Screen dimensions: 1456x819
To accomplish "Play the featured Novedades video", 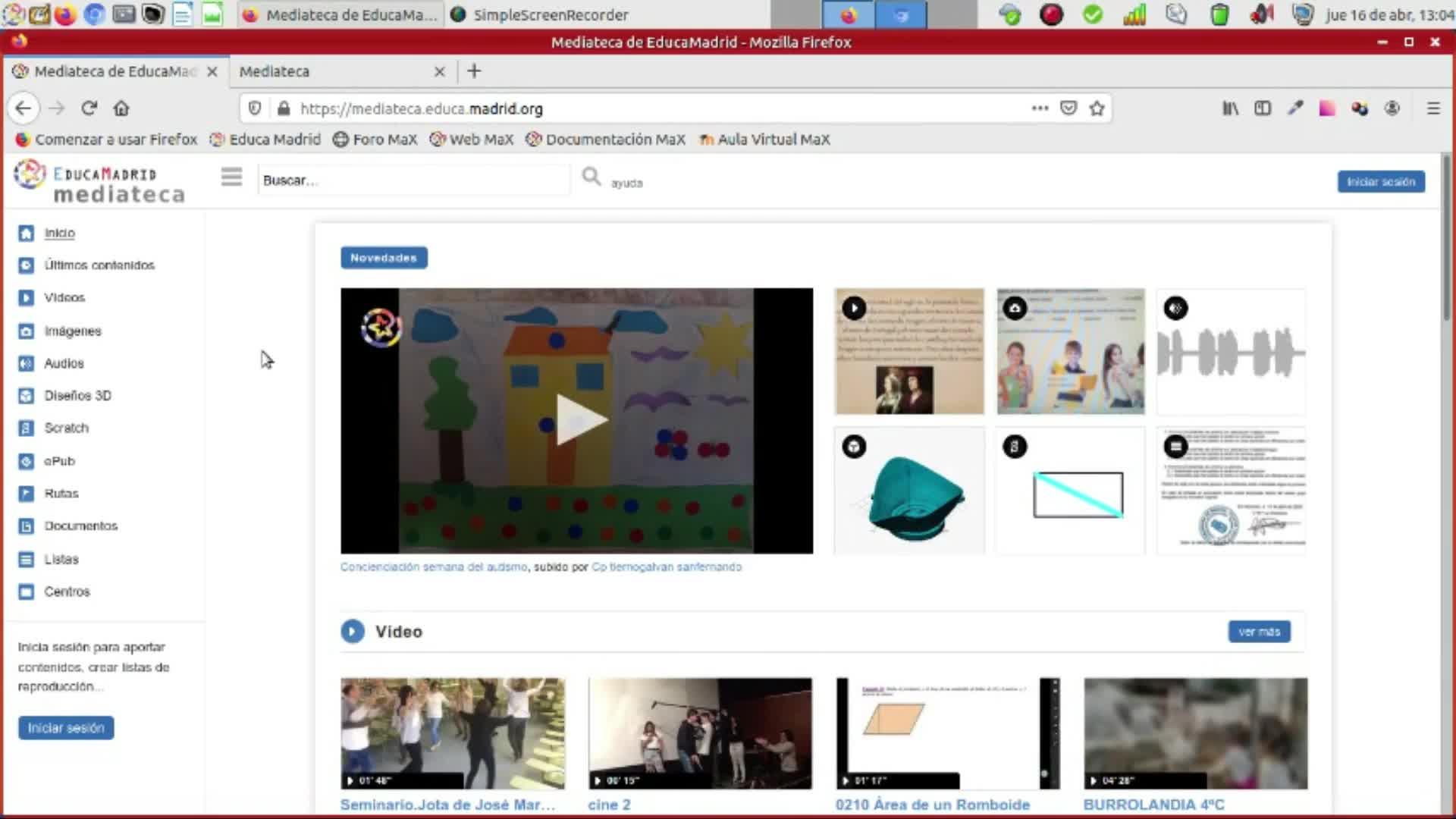I will (x=580, y=419).
